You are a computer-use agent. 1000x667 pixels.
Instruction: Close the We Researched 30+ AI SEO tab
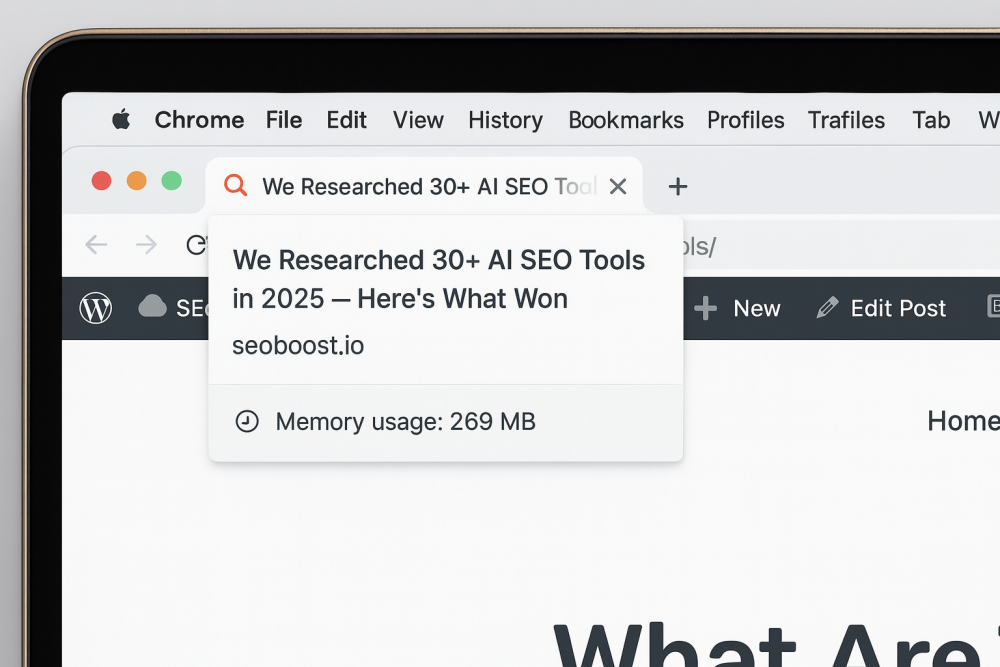[617, 186]
